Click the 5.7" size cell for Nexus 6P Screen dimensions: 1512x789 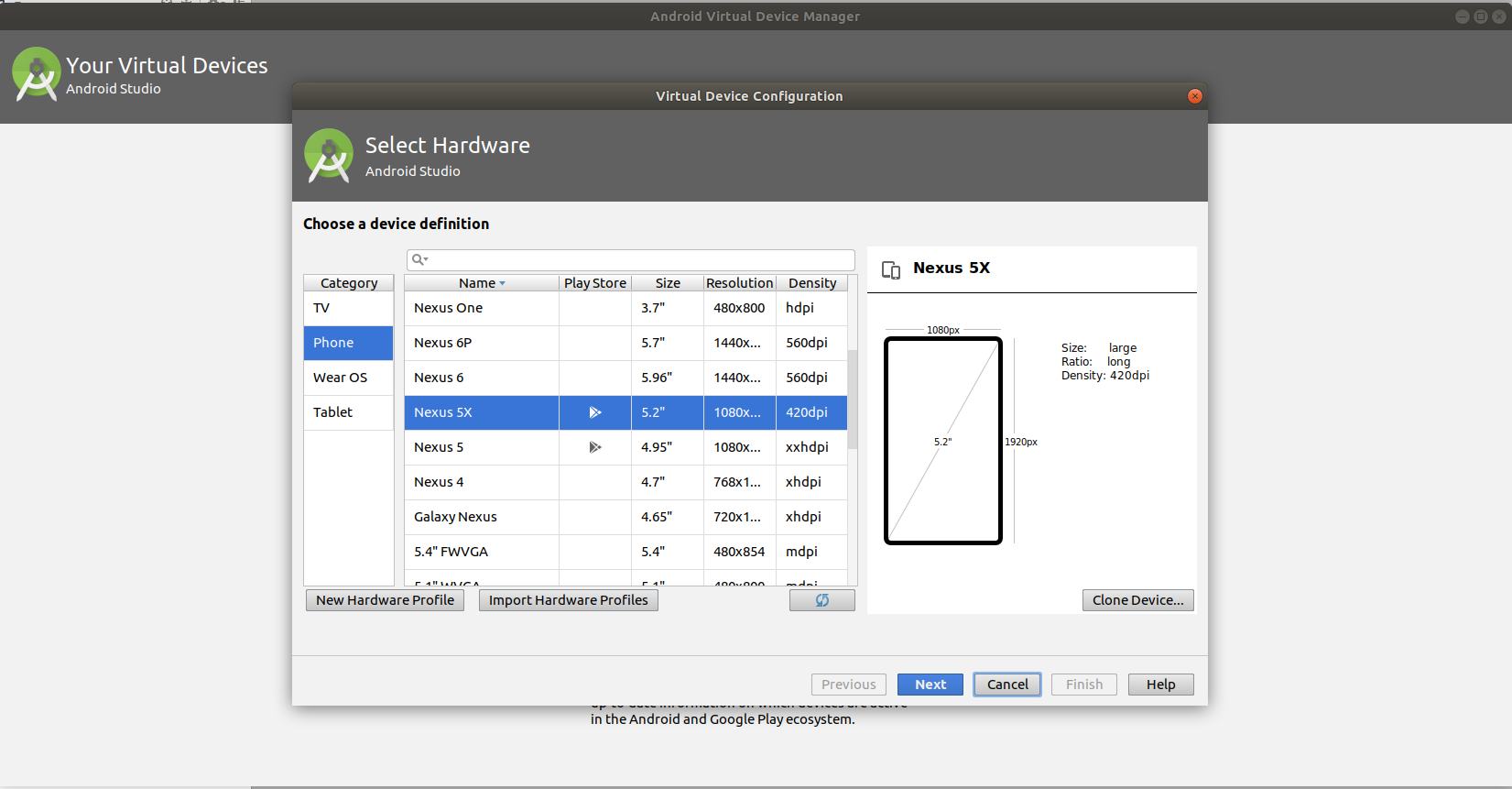pyautogui.click(x=668, y=343)
